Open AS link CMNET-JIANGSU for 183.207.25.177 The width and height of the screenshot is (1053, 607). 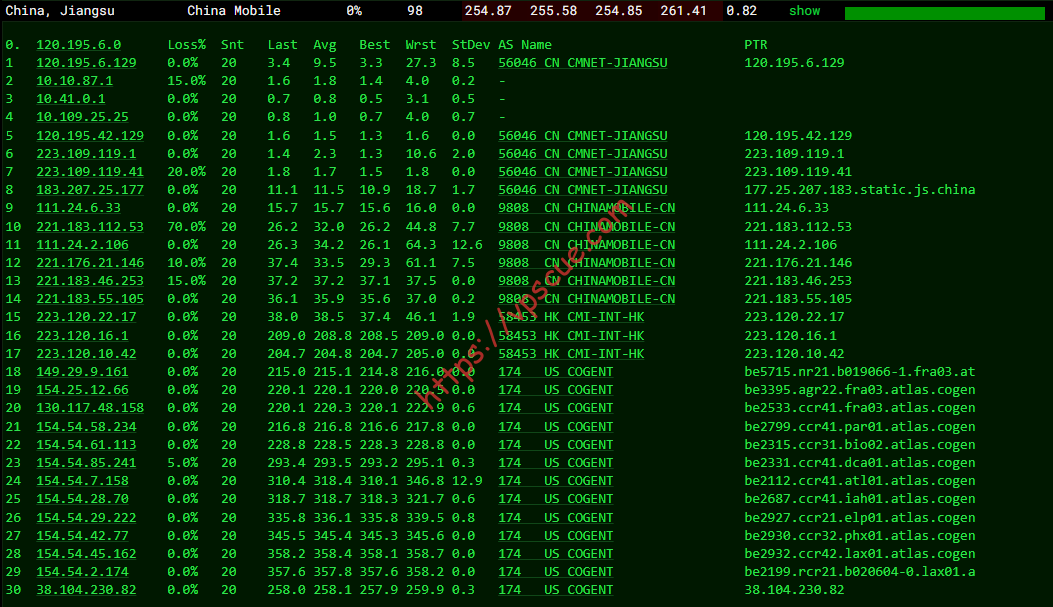[x=583, y=190]
